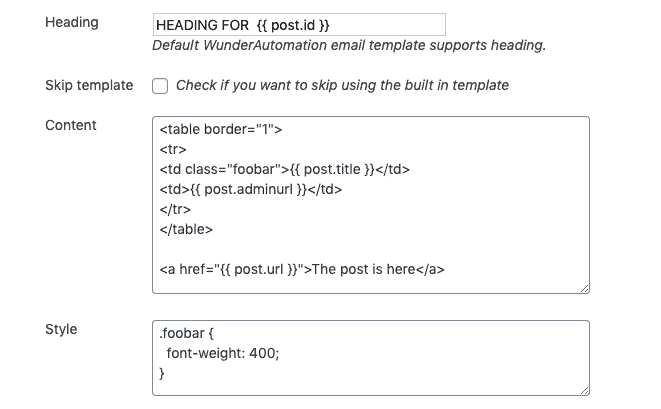Click the Skip template label
Image resolution: width=661 pixels, height=409 pixels.
[x=89, y=85]
